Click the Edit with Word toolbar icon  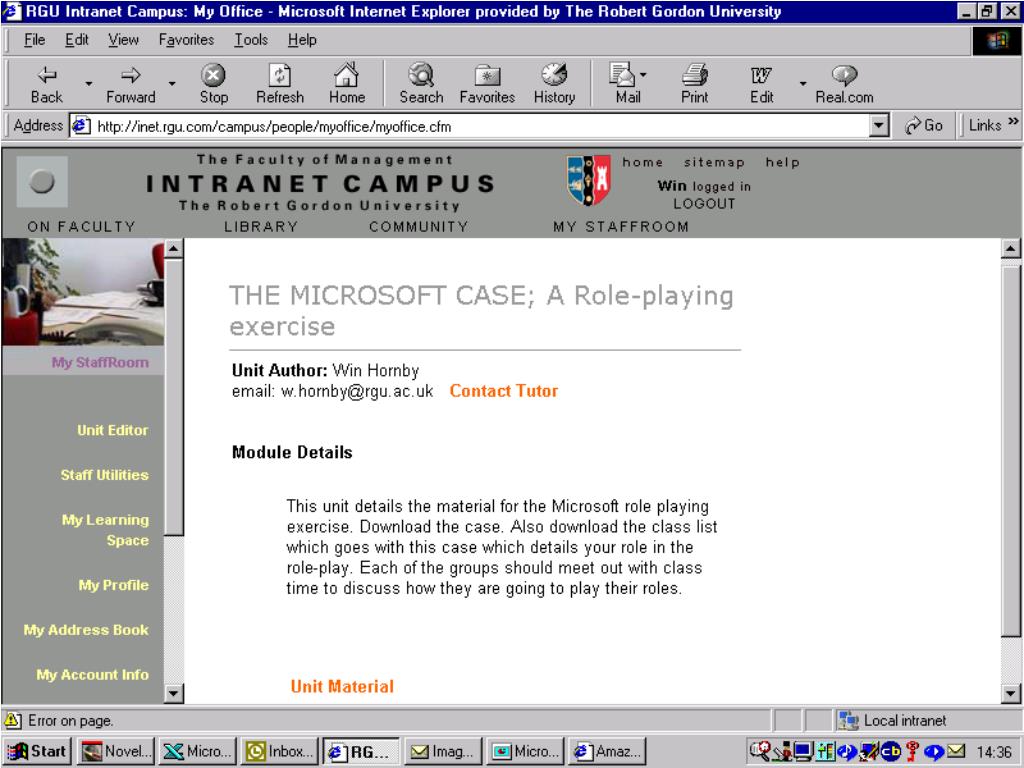pyautogui.click(x=761, y=84)
